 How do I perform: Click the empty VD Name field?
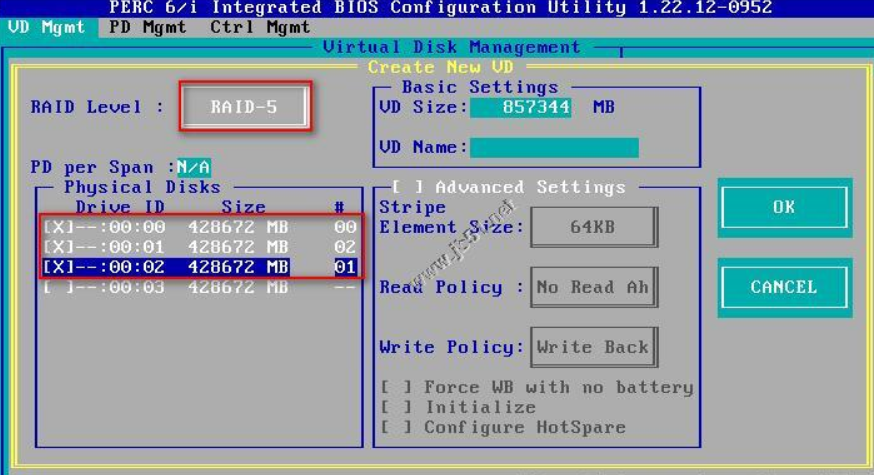(554, 148)
